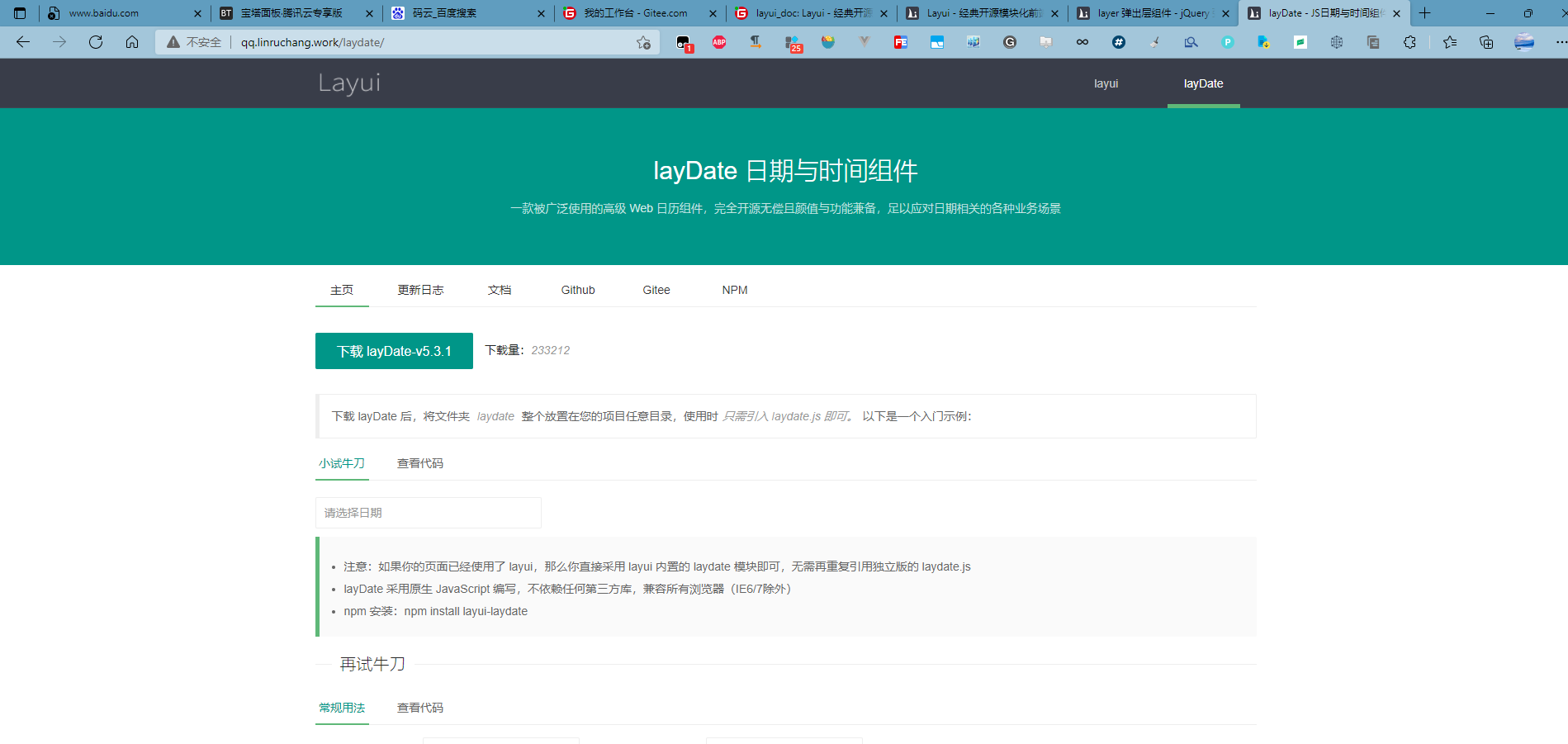Image resolution: width=1568 pixels, height=744 pixels.
Task: Click the extension with red 1 badge
Action: 684,44
